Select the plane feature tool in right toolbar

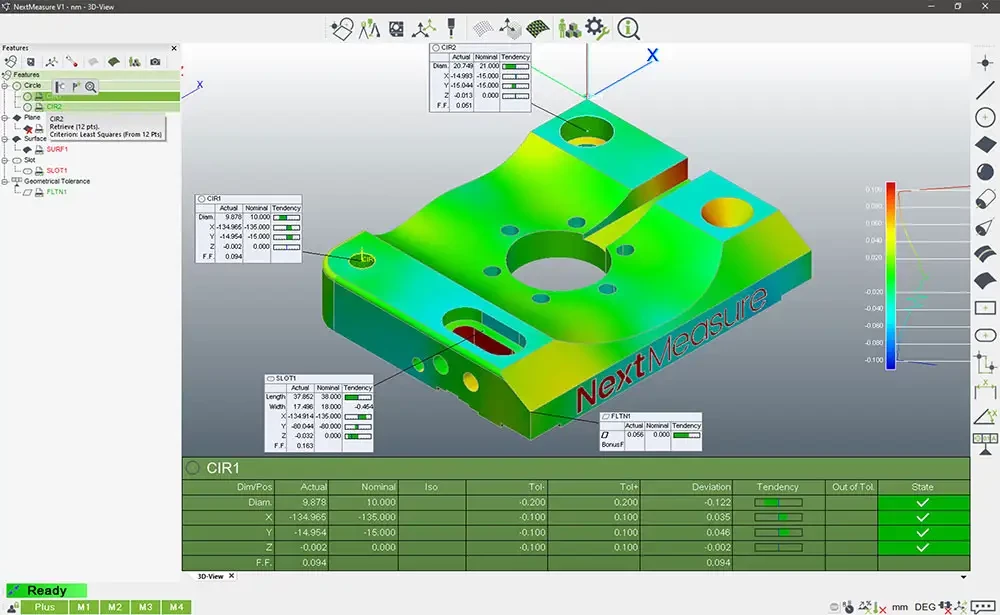pyautogui.click(x=985, y=144)
